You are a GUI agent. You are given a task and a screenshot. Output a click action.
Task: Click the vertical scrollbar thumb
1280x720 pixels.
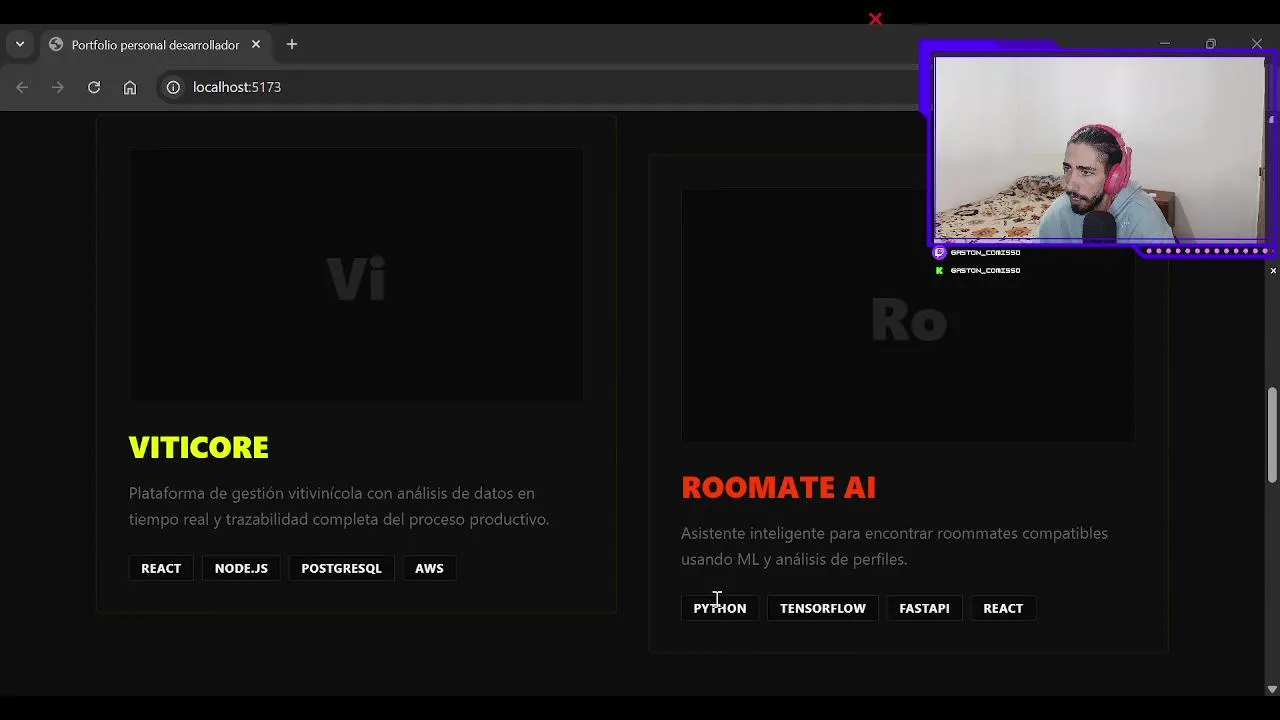tap(1272, 434)
